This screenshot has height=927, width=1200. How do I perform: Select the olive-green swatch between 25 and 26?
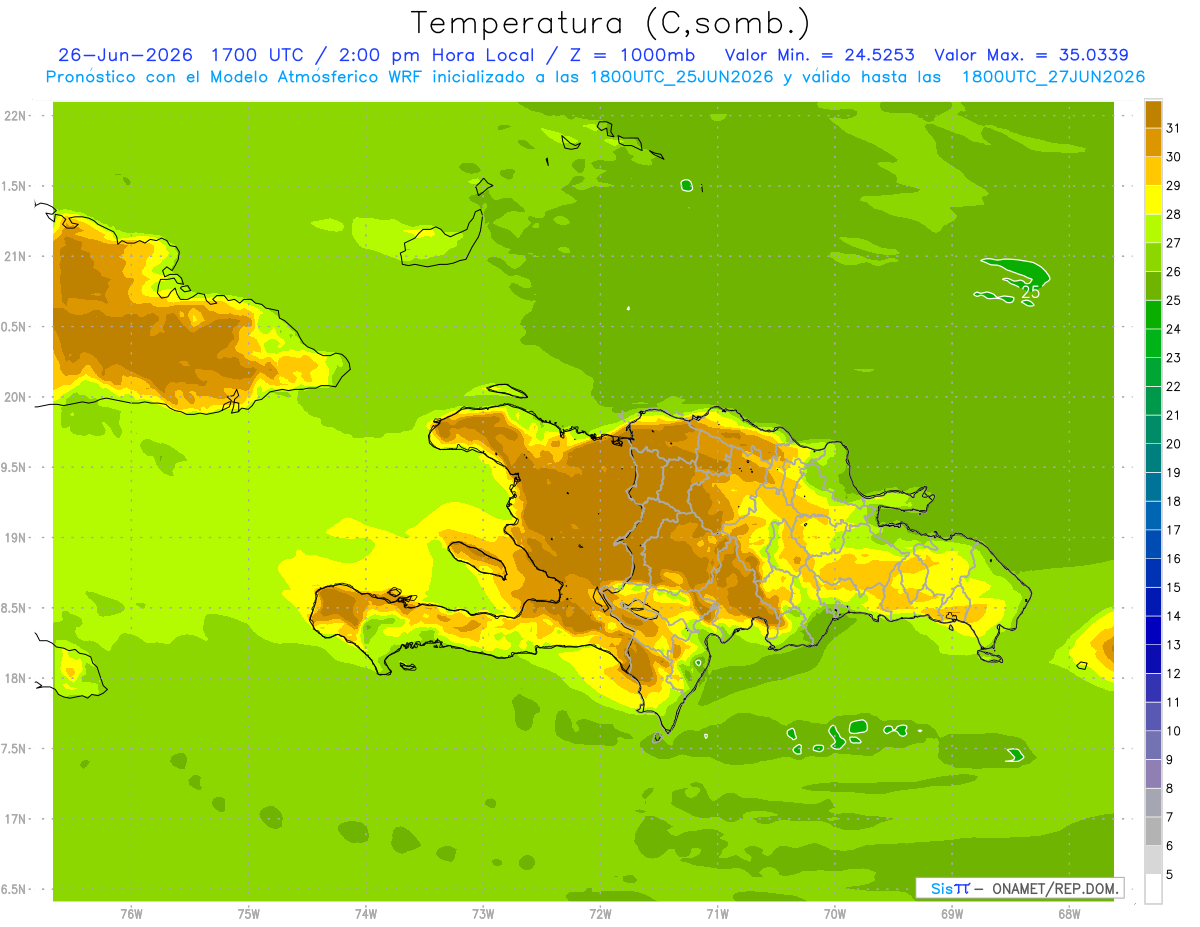1153,285
